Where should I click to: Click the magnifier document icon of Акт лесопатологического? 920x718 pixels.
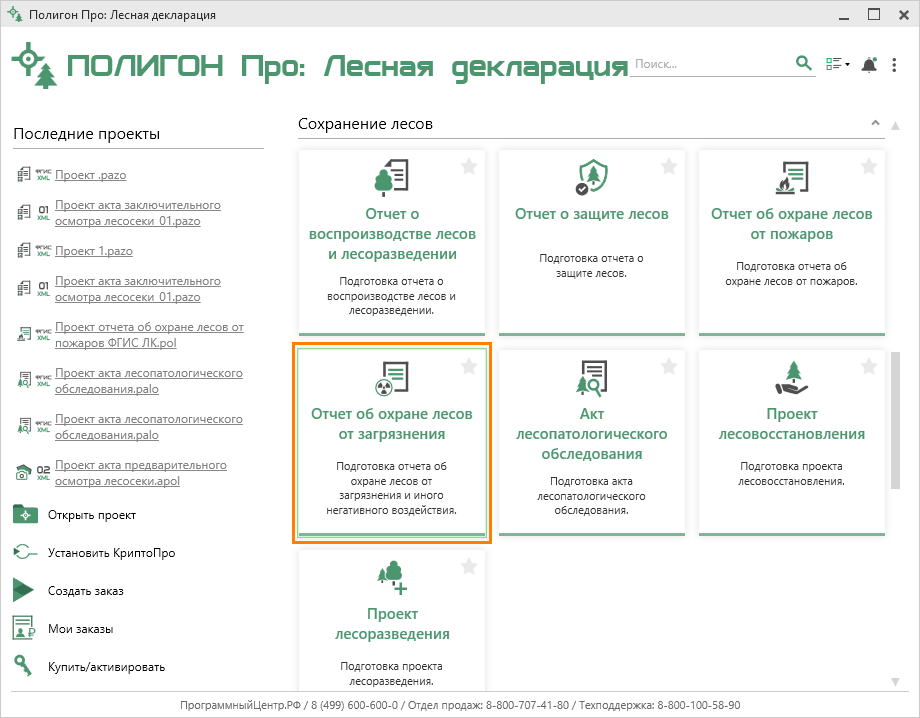[x=591, y=377]
